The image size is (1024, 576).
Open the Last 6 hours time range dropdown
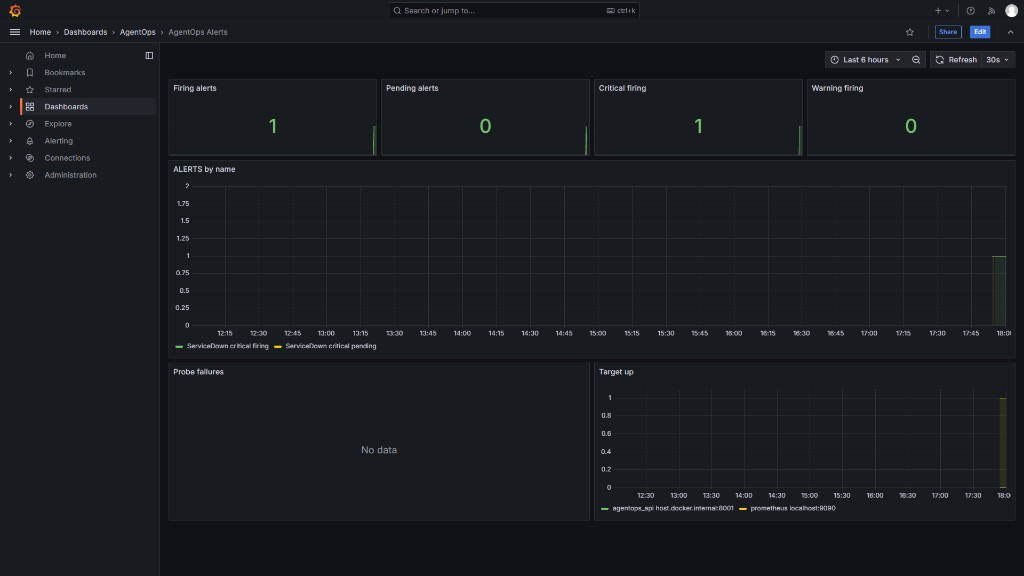865,59
